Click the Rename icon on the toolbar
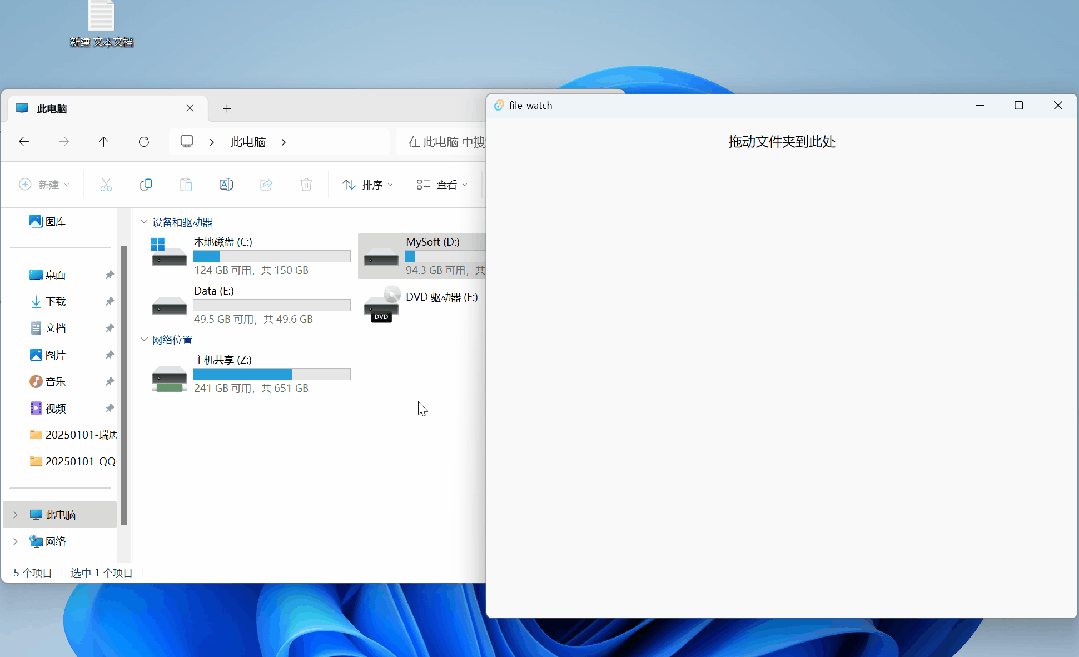Image resolution: width=1079 pixels, height=657 pixels. click(226, 184)
